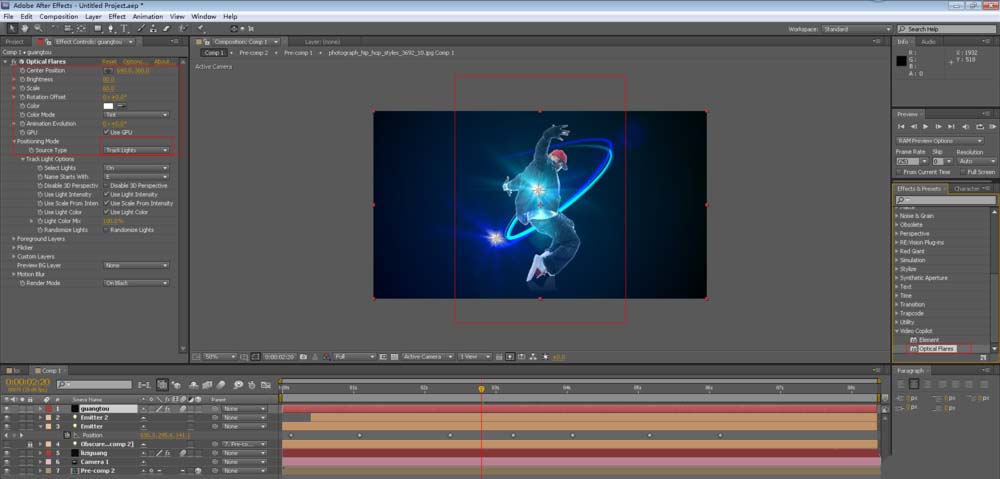Click the Pre-comp 2 breadcrumb button

[253, 52]
